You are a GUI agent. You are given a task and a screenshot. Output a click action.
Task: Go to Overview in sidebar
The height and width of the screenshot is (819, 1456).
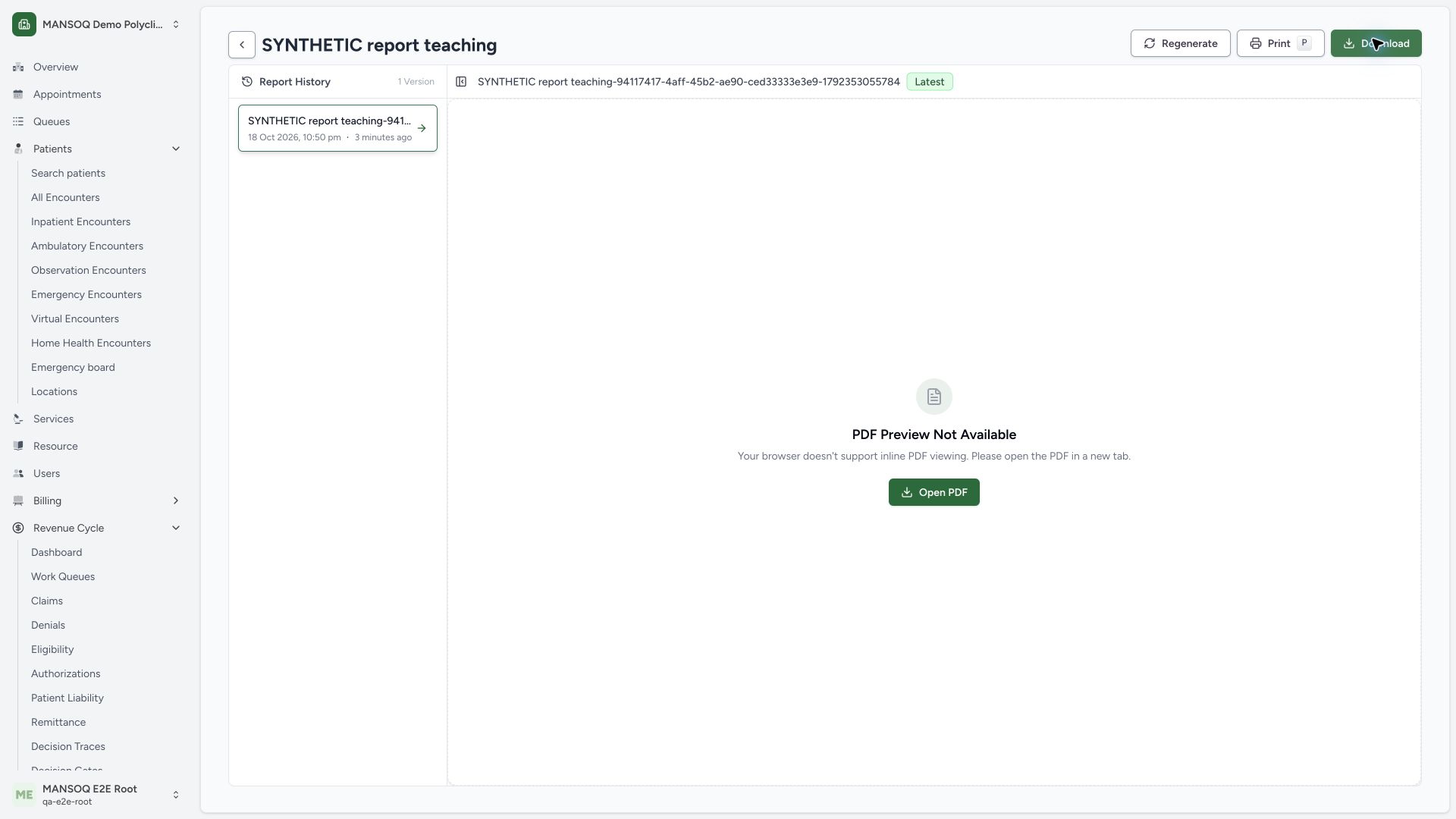tap(55, 67)
